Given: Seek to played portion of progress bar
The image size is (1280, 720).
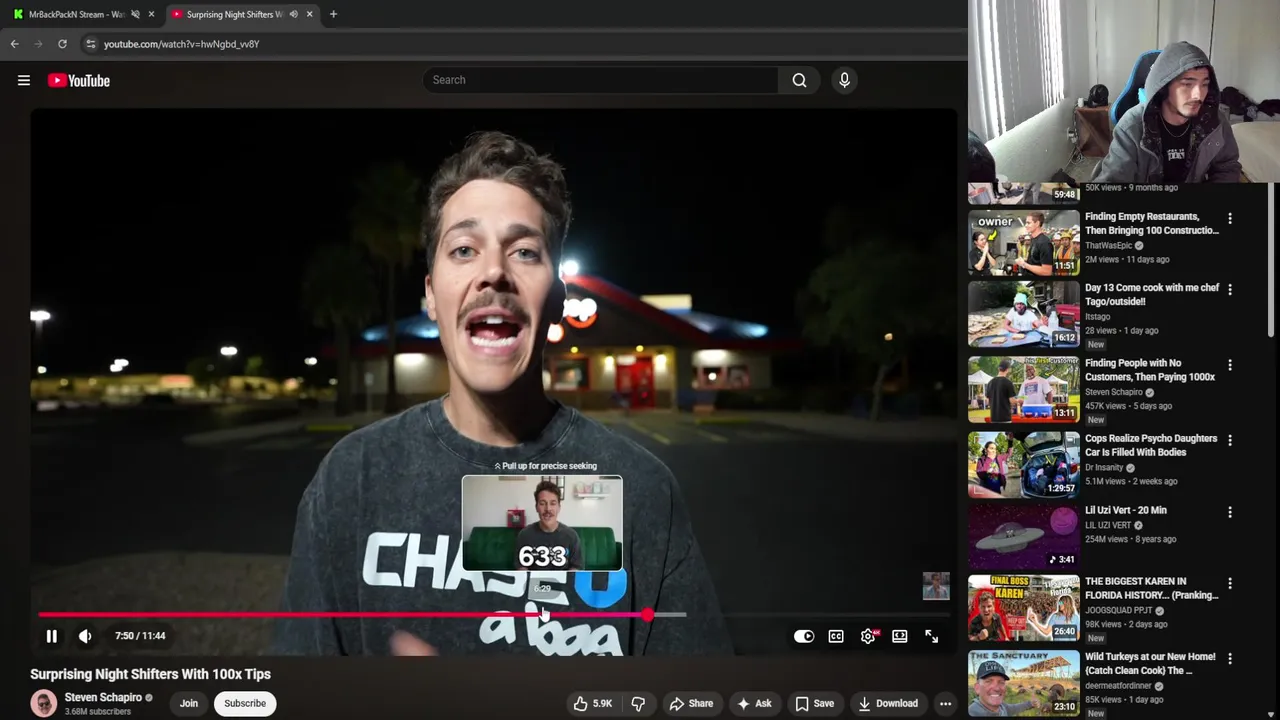Looking at the screenshot, I should coord(343,615).
